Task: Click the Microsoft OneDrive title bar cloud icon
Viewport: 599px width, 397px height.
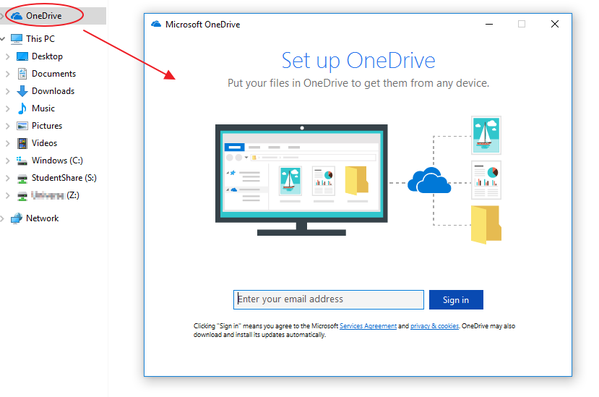Action: (156, 24)
